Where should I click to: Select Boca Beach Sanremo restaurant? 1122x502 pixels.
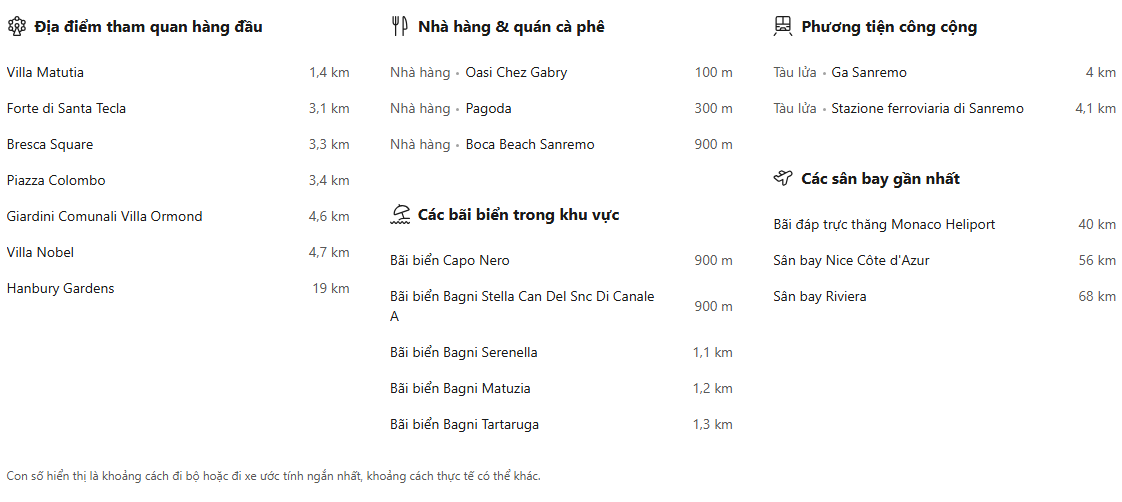click(530, 145)
